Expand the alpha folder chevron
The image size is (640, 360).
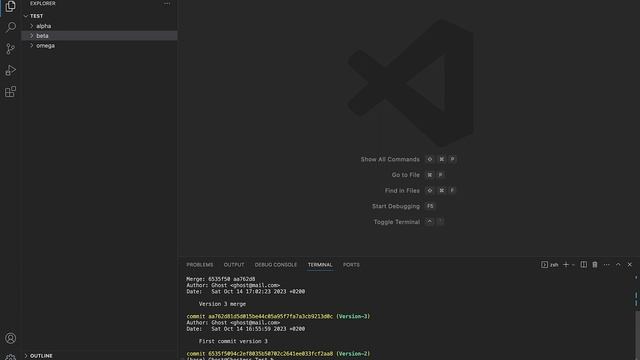(32, 26)
